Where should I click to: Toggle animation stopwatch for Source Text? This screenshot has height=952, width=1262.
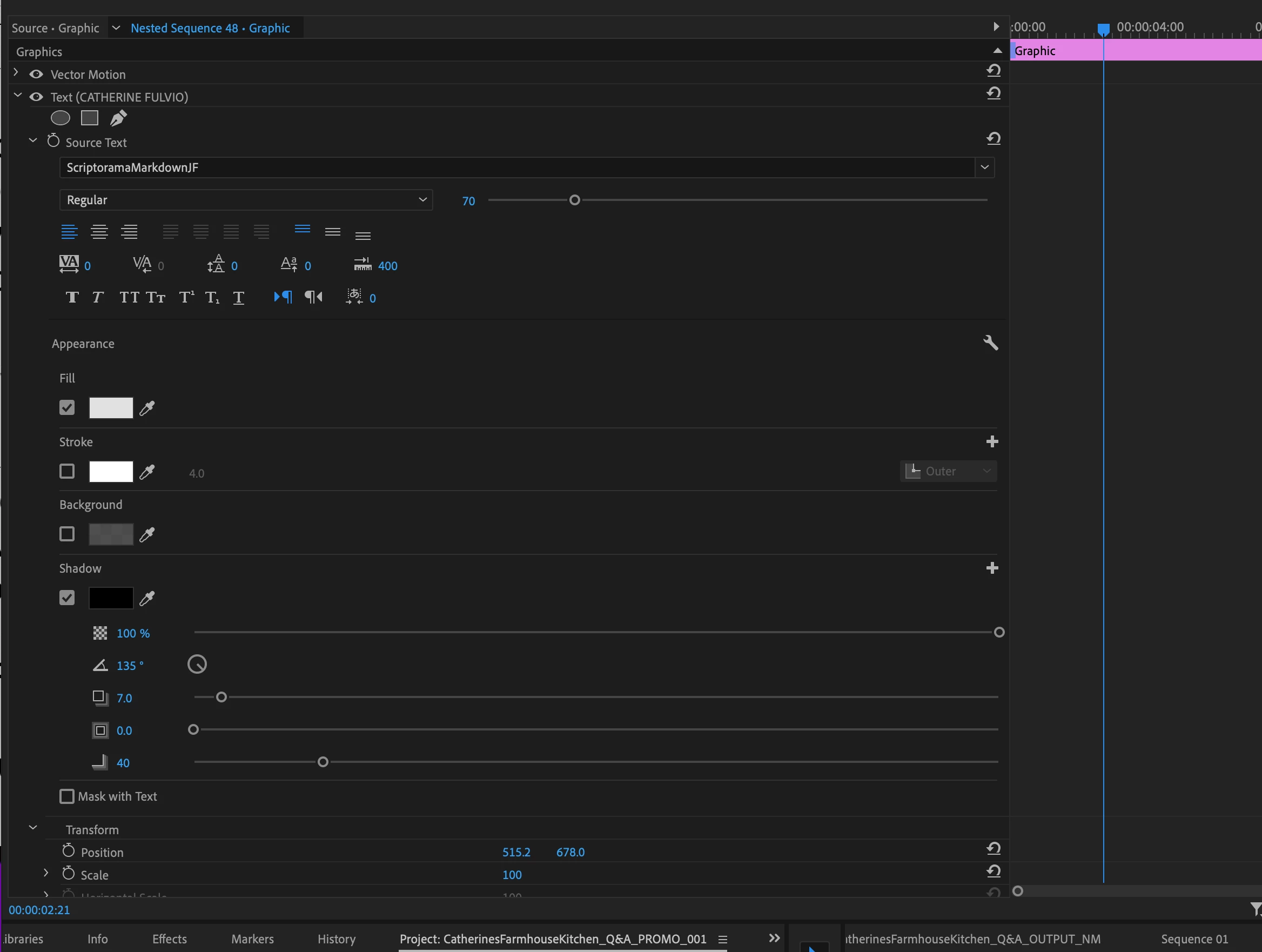[53, 141]
